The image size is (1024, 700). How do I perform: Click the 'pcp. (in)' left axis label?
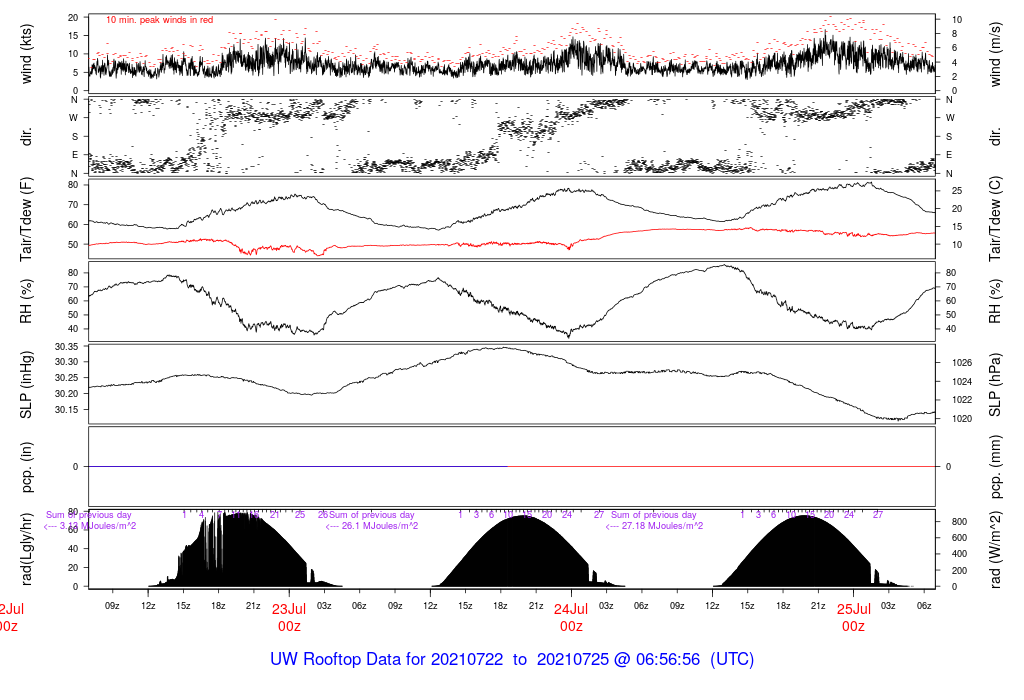click(x=28, y=466)
